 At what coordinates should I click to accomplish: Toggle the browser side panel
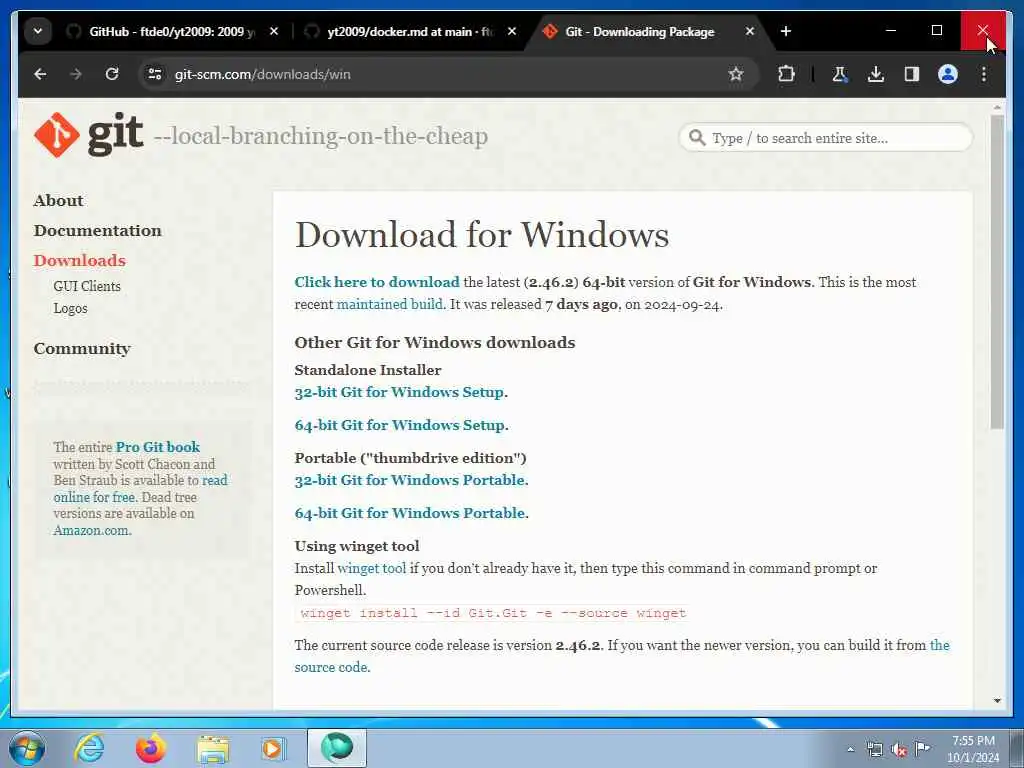point(912,74)
